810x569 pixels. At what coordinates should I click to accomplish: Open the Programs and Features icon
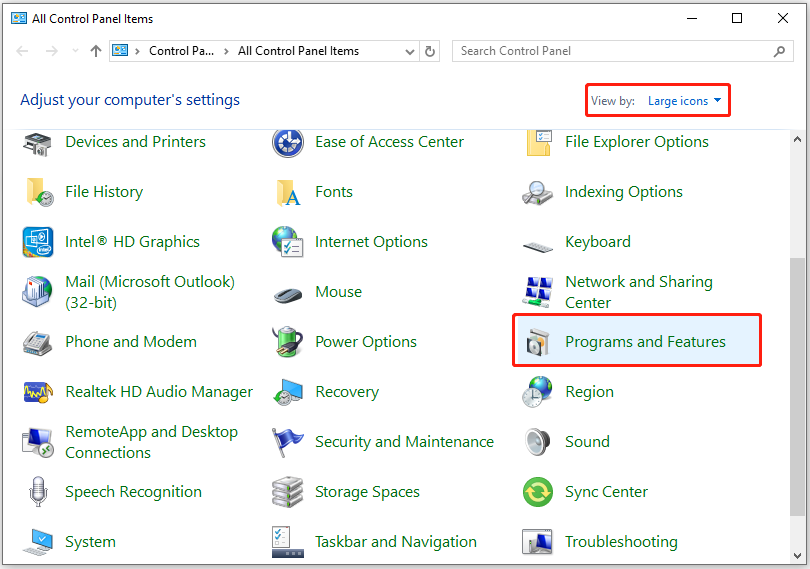click(537, 343)
